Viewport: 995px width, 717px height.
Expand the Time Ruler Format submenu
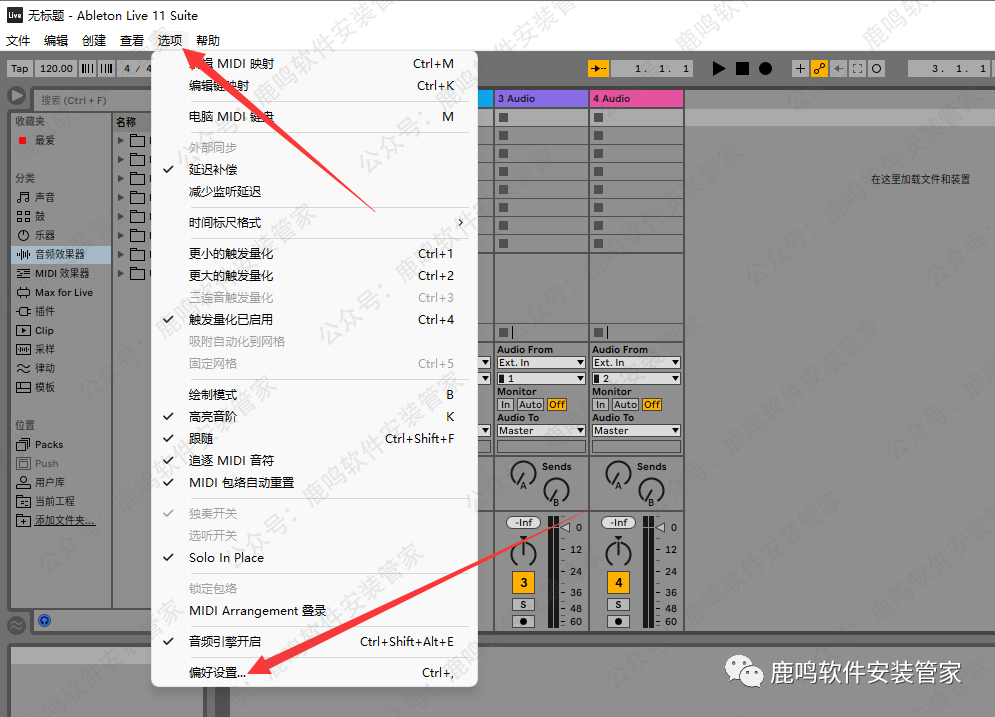click(x=314, y=223)
